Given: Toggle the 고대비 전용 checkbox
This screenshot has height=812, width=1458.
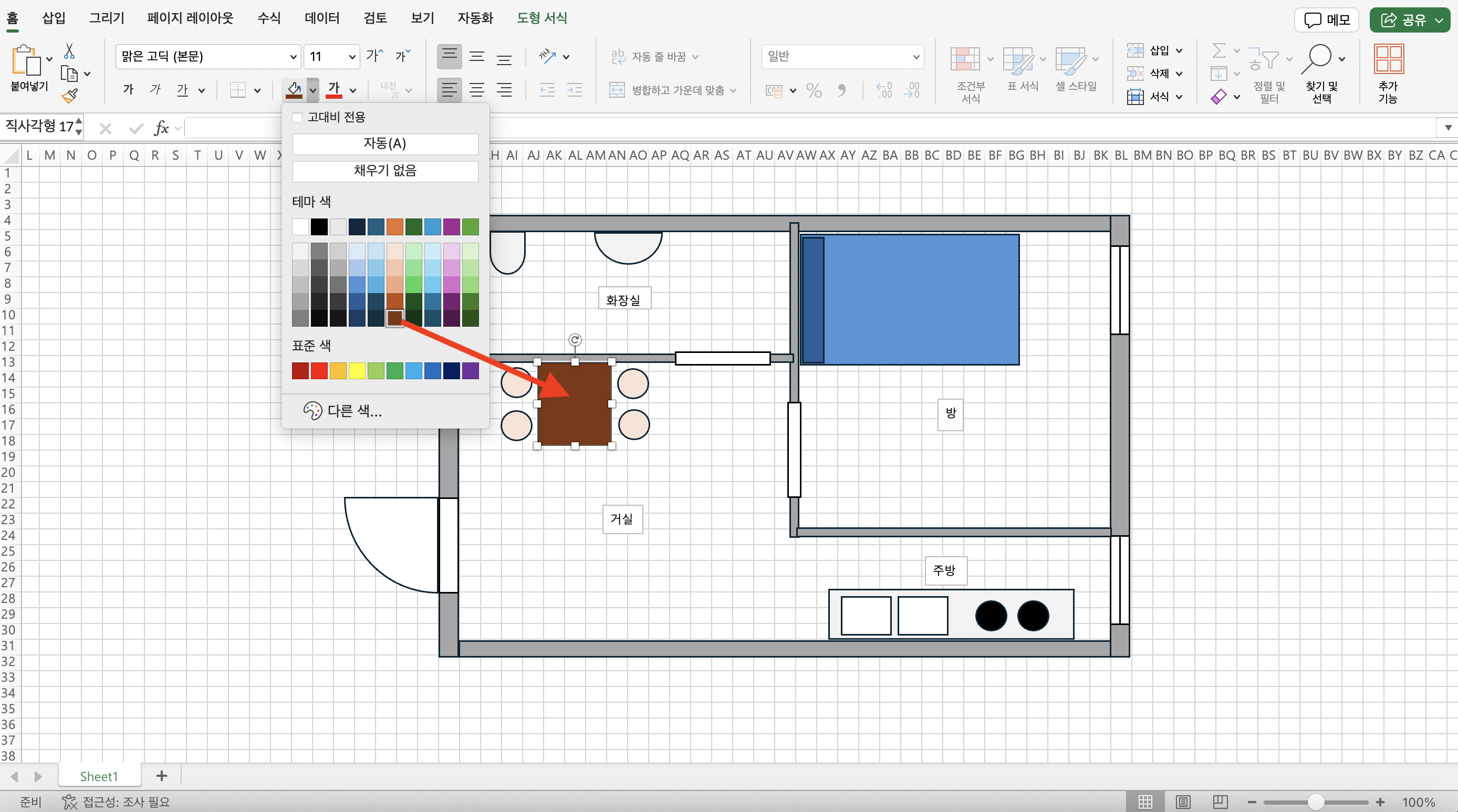Looking at the screenshot, I should coord(297,117).
